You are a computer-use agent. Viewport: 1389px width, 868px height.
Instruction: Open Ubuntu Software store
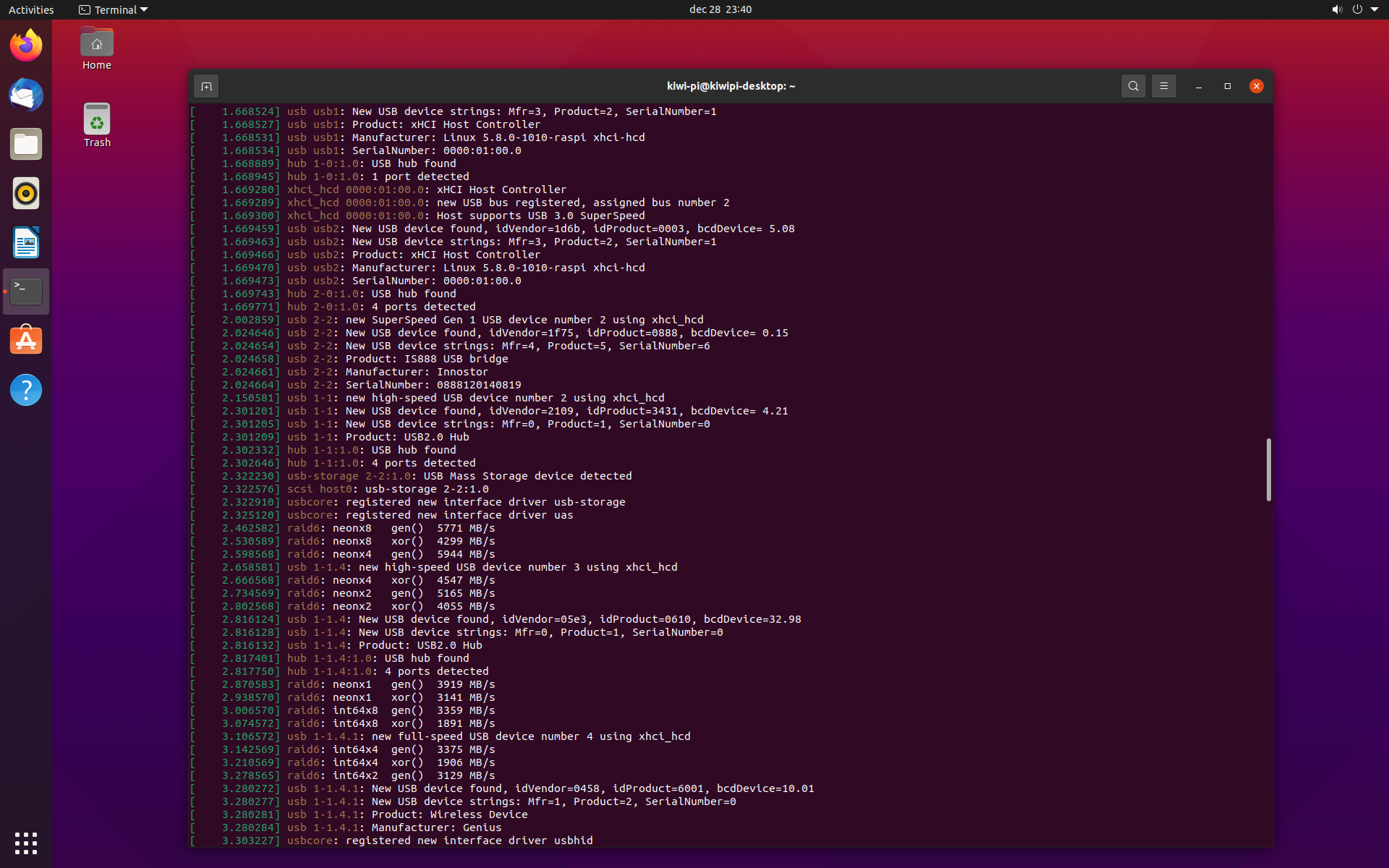26,341
